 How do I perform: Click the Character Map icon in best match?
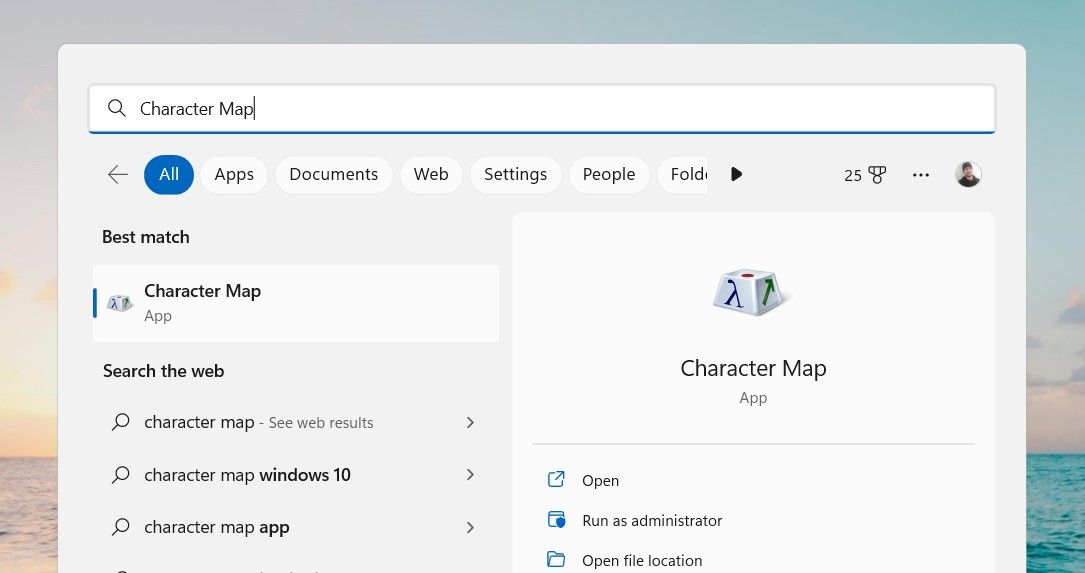120,303
